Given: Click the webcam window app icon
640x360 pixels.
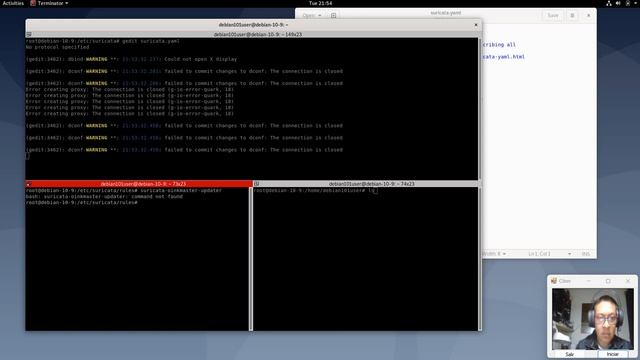Looking at the screenshot, I should 554,281.
